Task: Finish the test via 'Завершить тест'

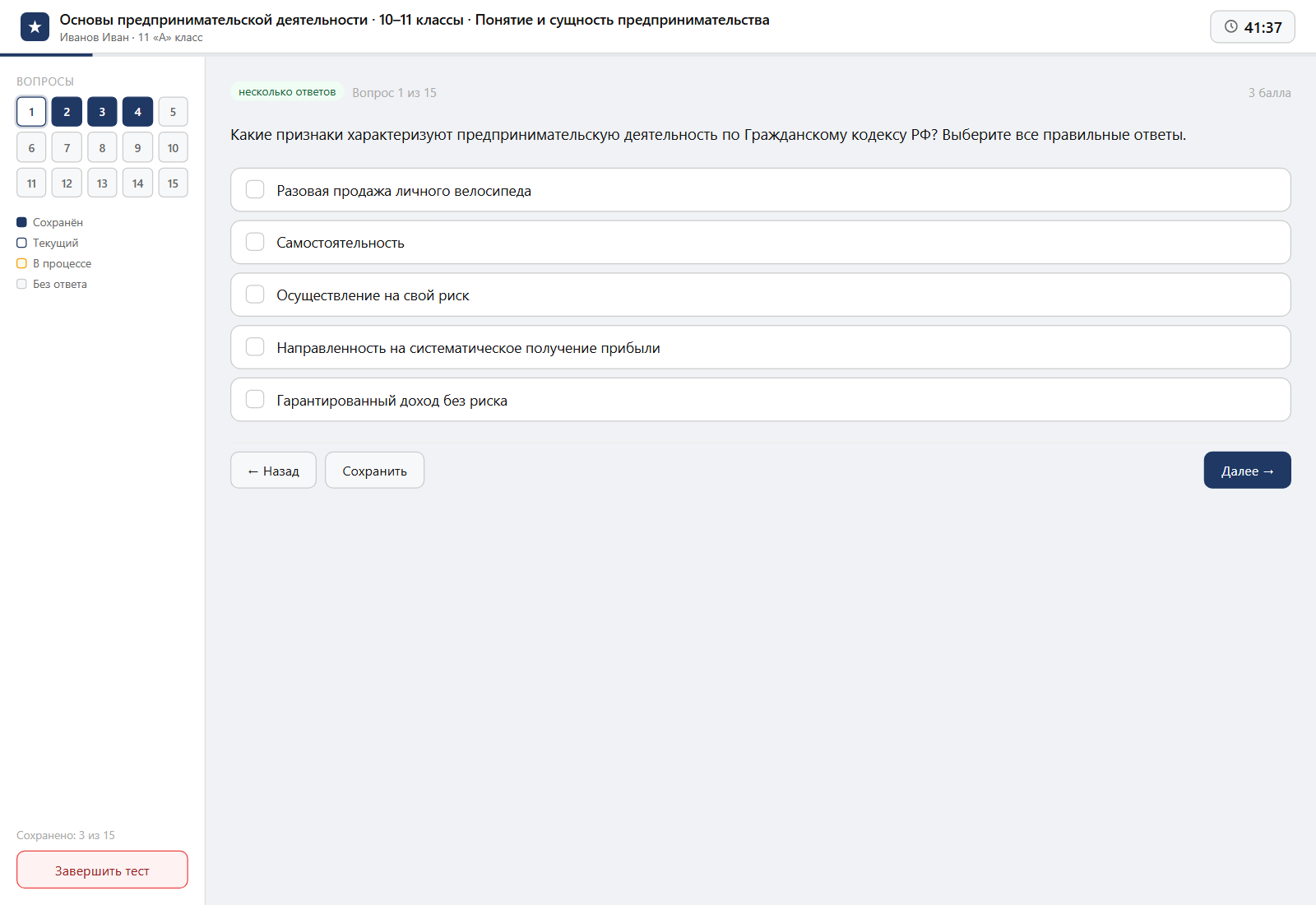Action: pos(102,870)
